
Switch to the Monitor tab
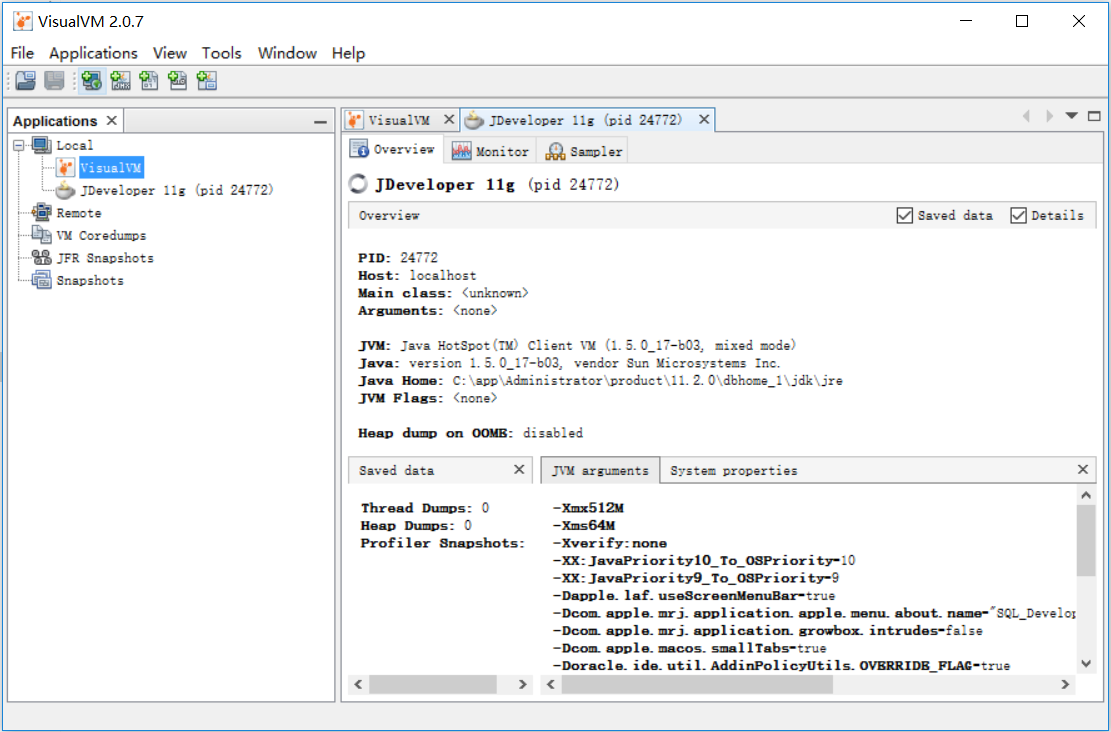[x=491, y=151]
